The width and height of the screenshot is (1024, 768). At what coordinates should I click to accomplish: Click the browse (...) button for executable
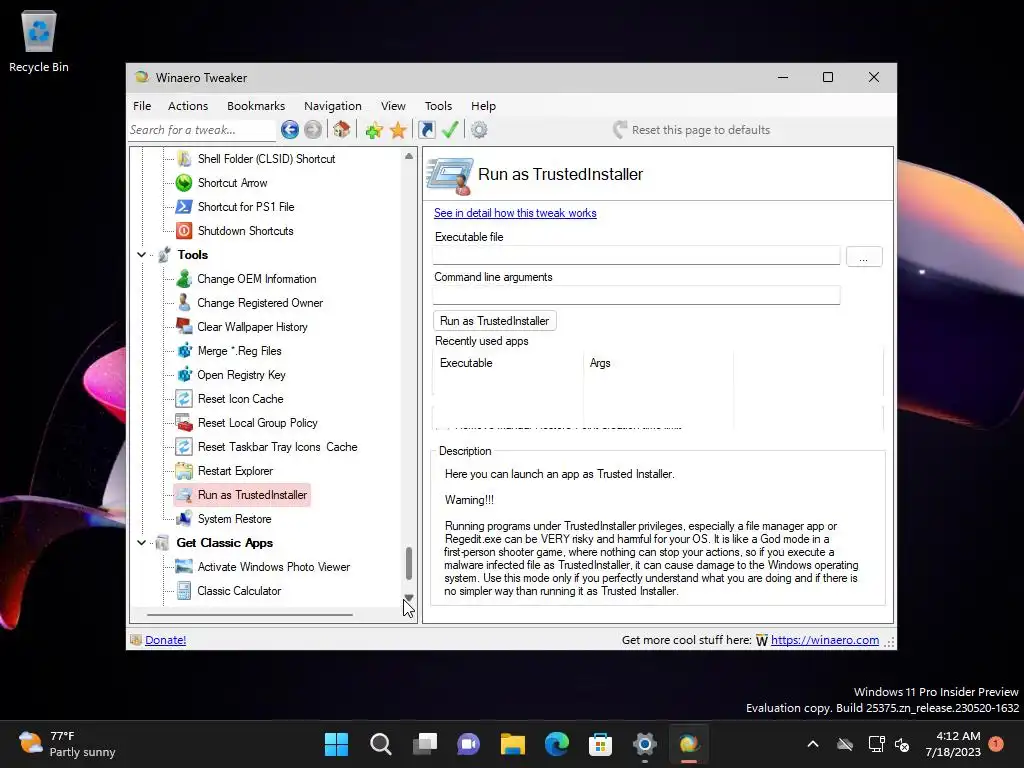863,257
